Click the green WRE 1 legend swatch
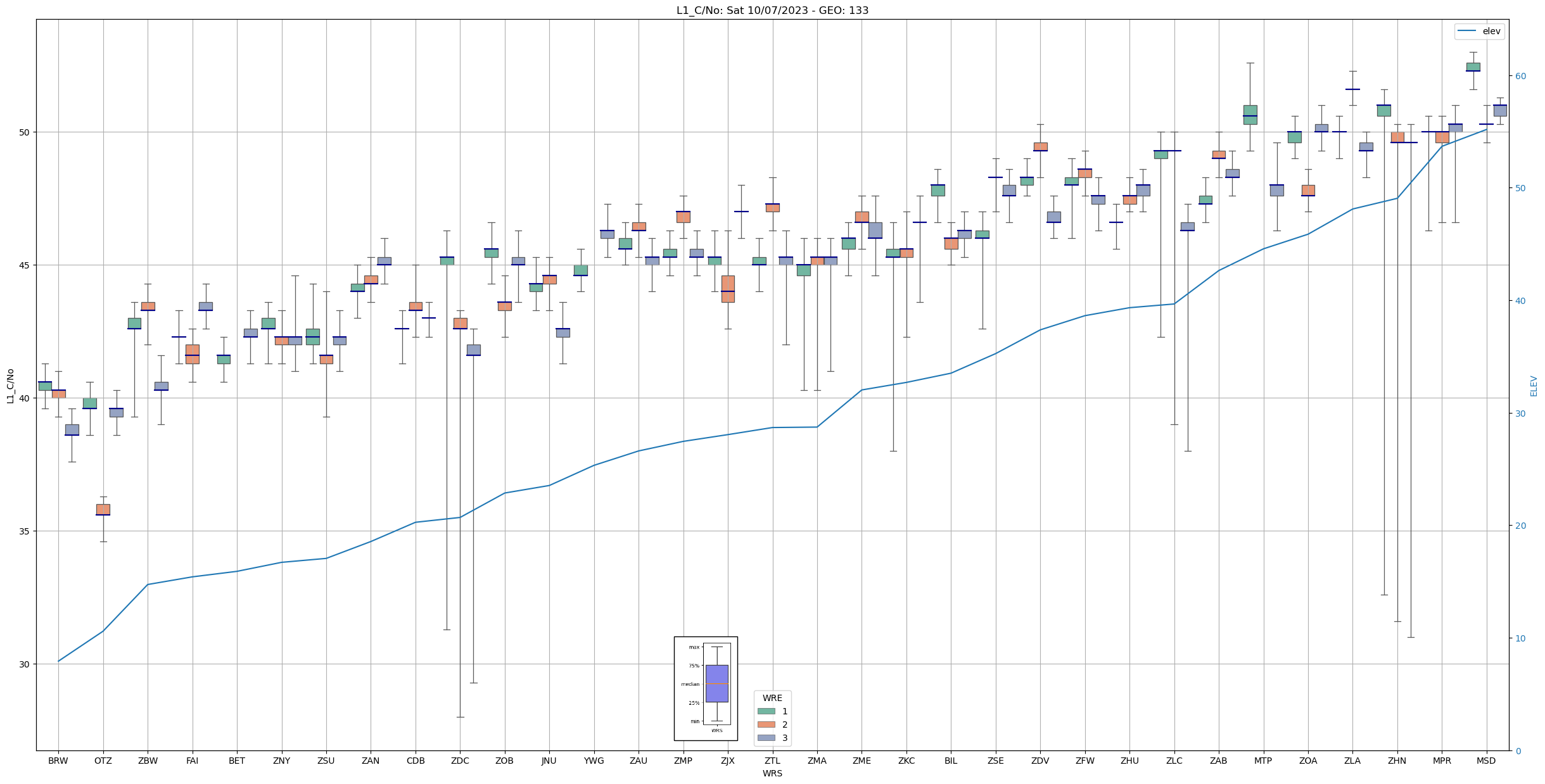 pyautogui.click(x=766, y=711)
